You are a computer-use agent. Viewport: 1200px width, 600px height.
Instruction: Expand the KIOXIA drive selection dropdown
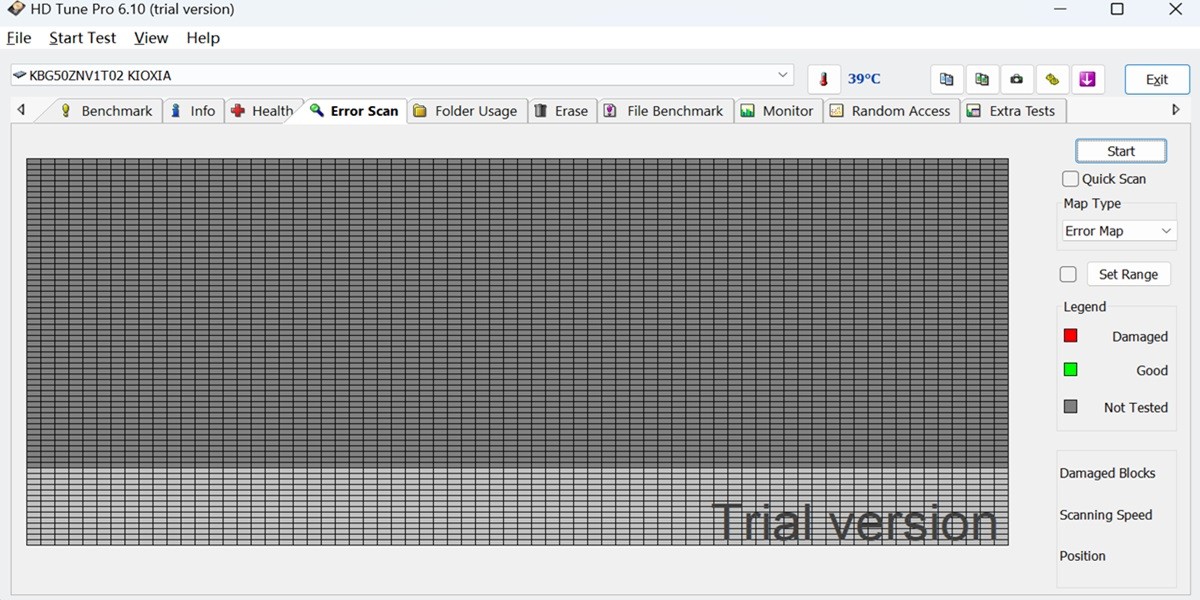click(783, 76)
